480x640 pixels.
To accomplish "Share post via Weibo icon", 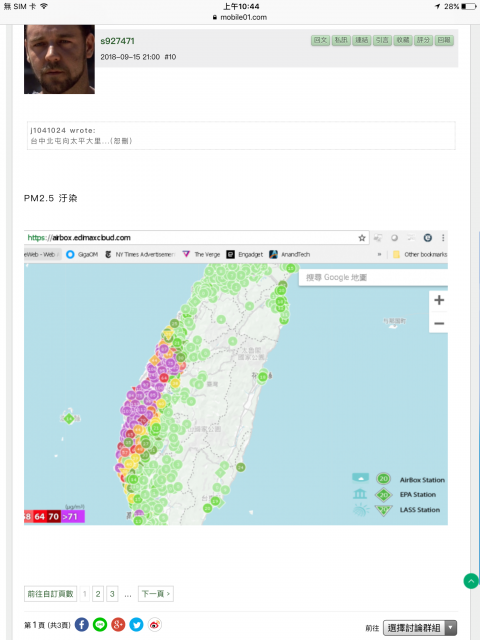I will [155, 624].
